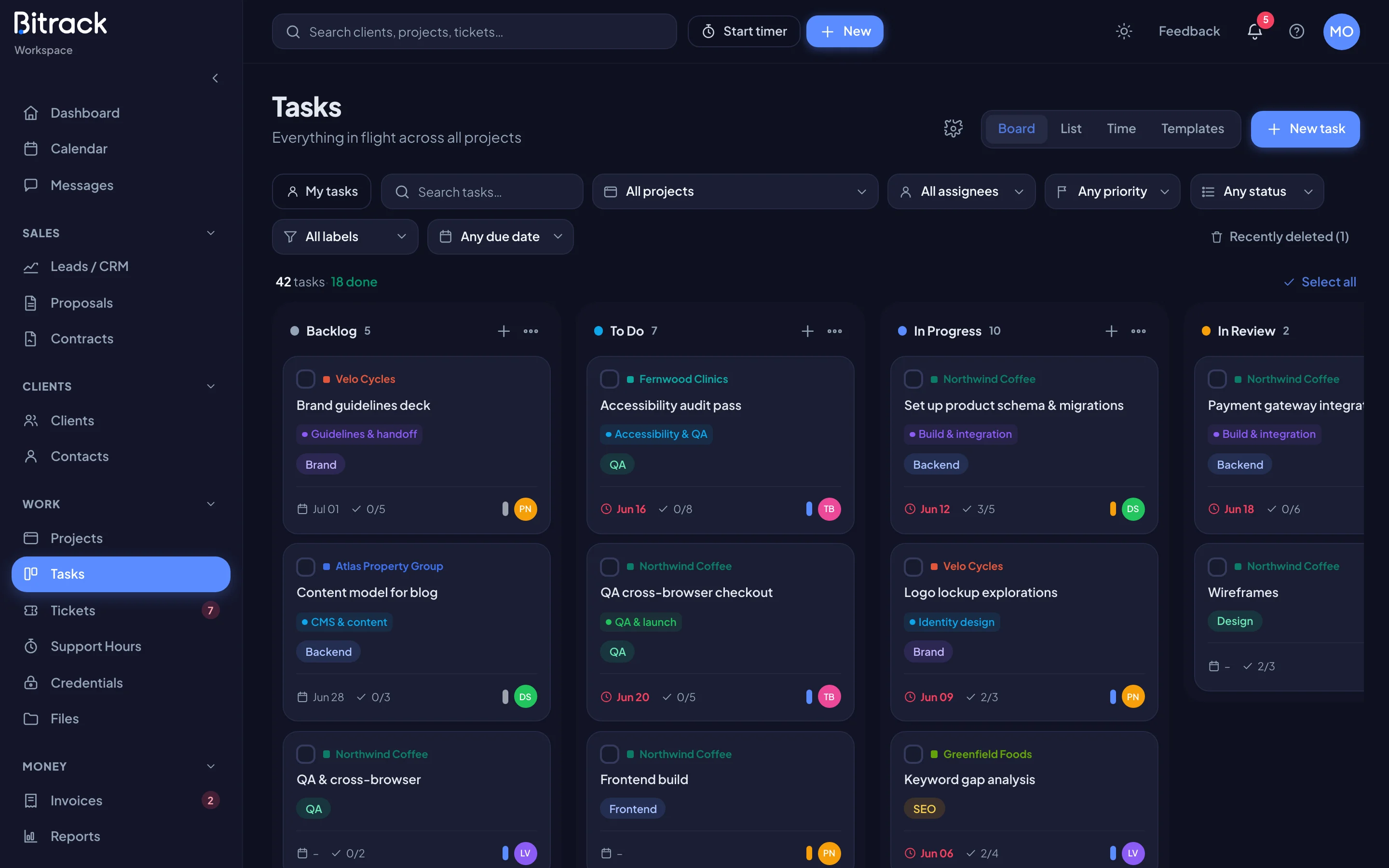The height and width of the screenshot is (868, 1389).
Task: Open the All projects dropdown
Action: [735, 191]
